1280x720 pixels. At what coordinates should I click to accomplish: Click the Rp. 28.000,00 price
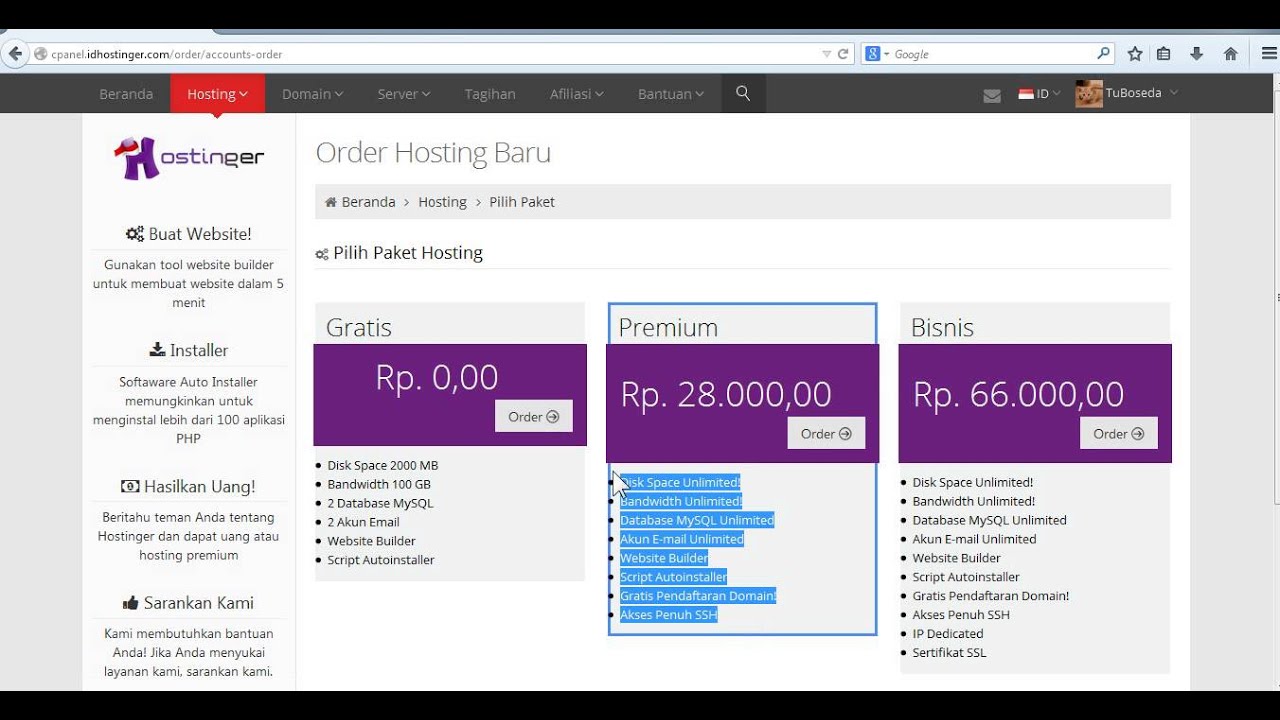click(x=726, y=394)
